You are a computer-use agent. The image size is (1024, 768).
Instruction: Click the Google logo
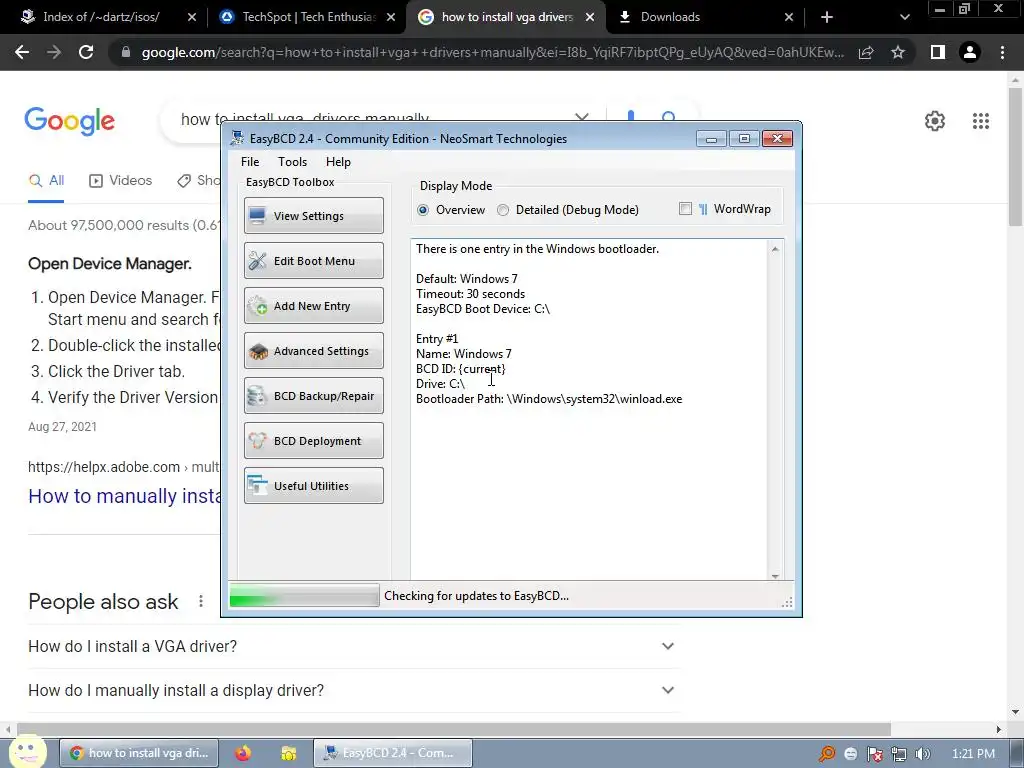click(70, 121)
